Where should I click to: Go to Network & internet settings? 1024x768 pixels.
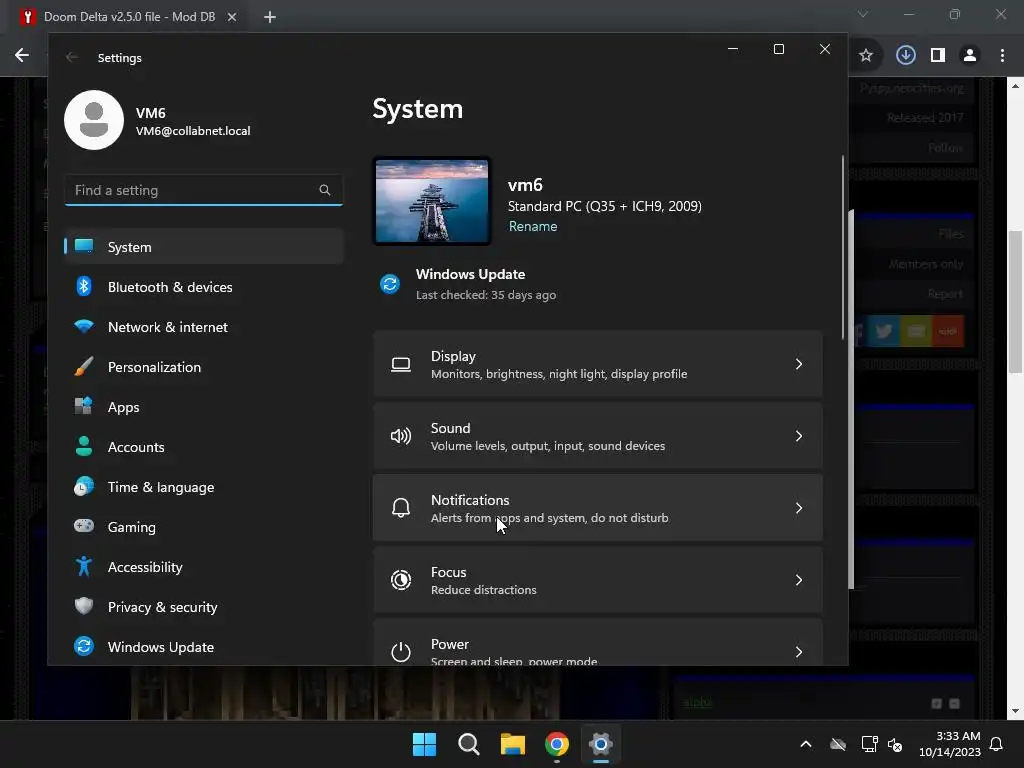[204, 327]
